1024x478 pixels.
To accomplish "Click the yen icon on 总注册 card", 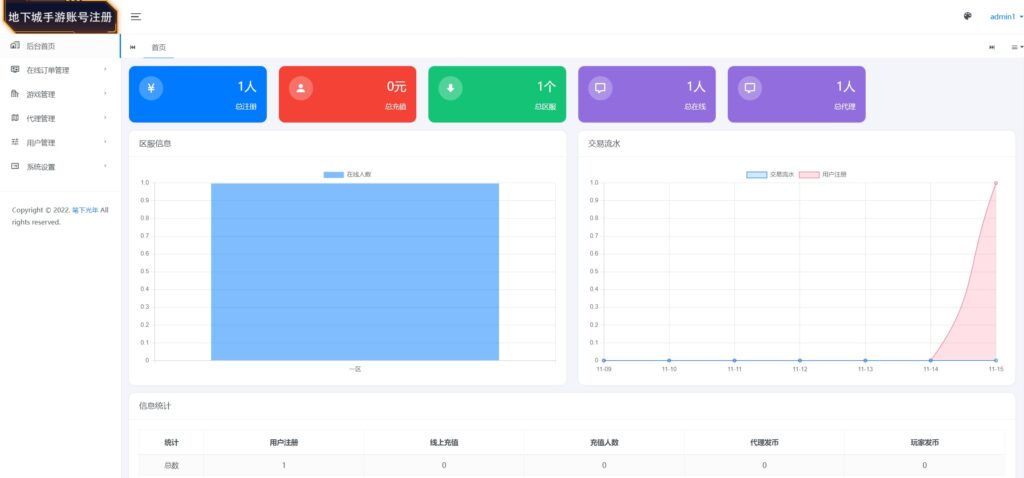I will (x=151, y=88).
